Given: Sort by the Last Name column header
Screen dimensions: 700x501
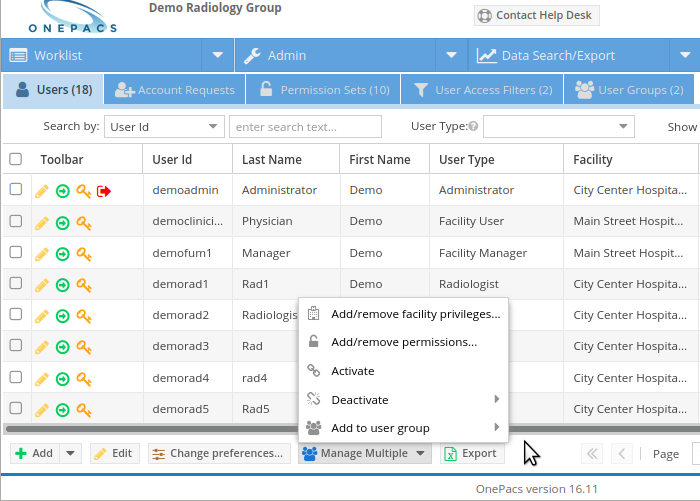Looking at the screenshot, I should coord(286,159).
